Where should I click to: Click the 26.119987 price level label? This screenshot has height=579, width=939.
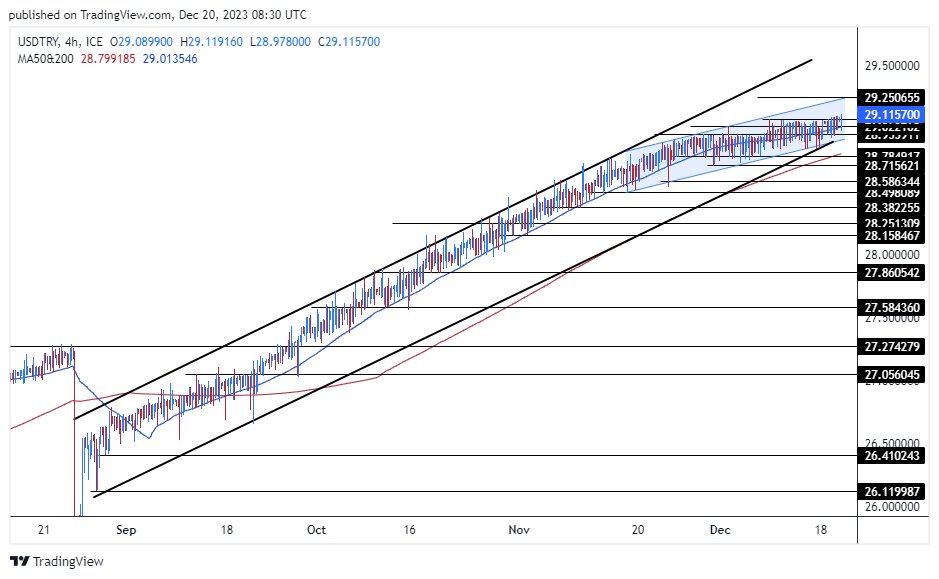[891, 492]
